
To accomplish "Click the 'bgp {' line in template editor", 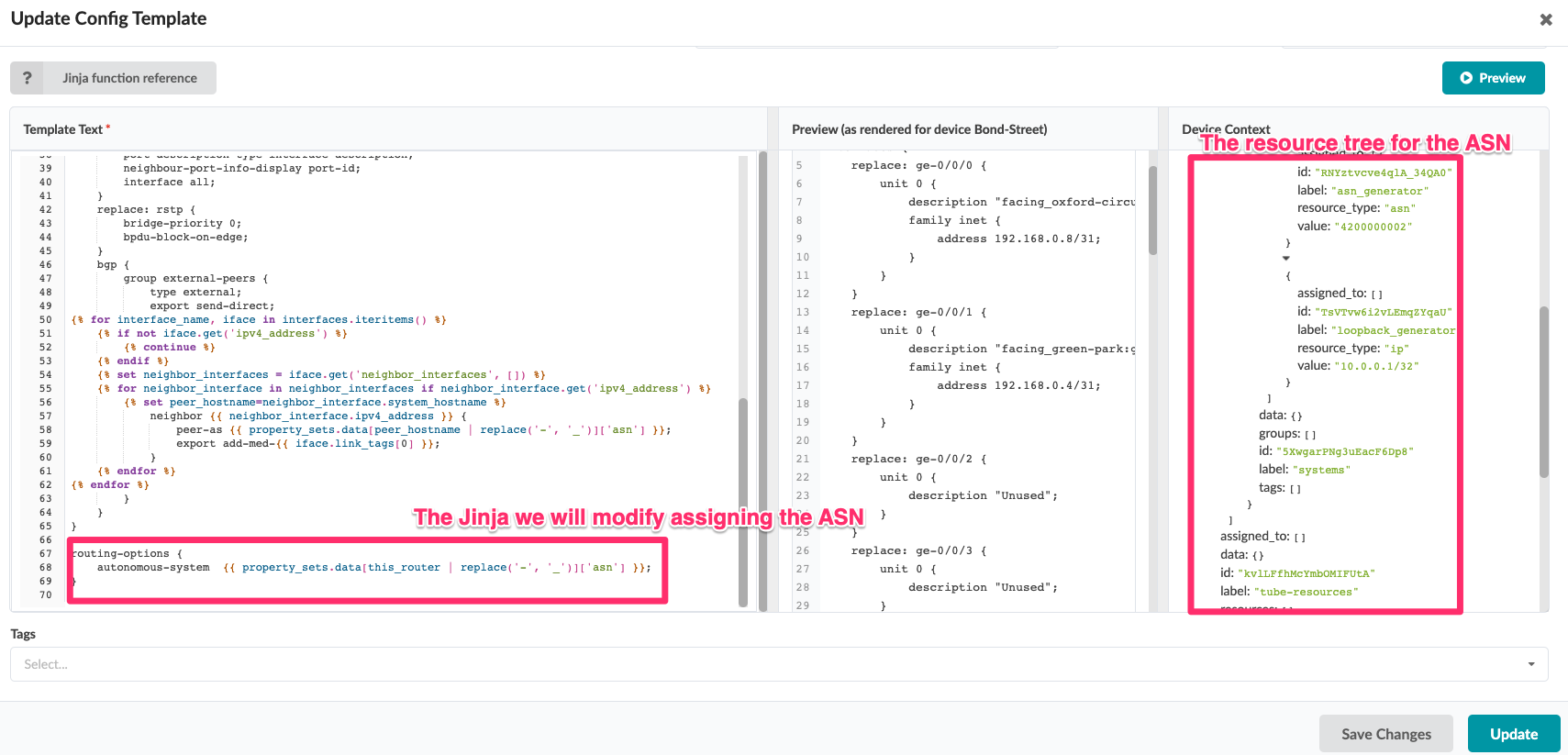I will [x=113, y=265].
